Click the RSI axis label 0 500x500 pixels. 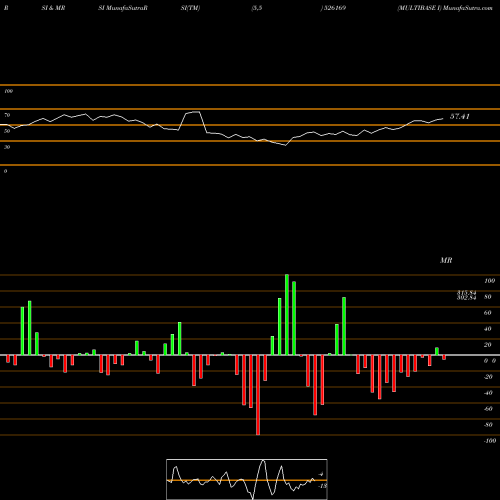[x=5, y=171]
